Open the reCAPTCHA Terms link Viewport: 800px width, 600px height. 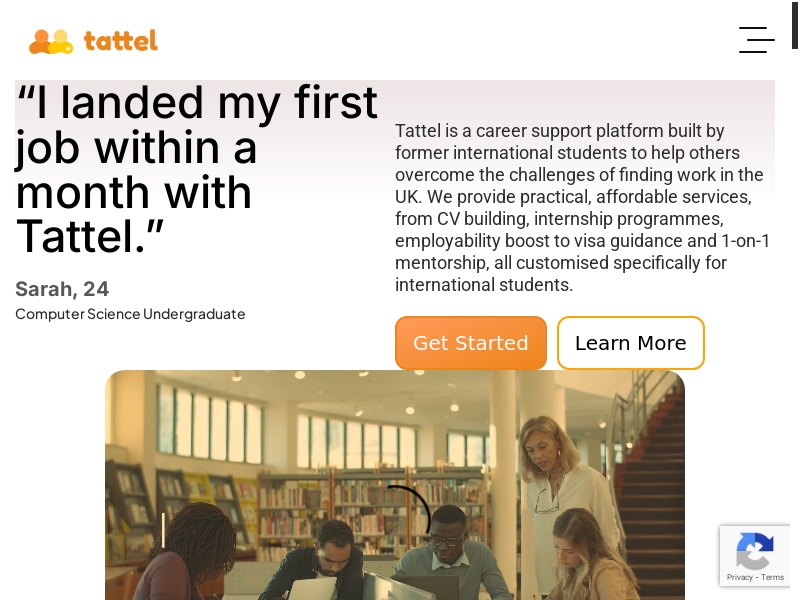tap(773, 577)
